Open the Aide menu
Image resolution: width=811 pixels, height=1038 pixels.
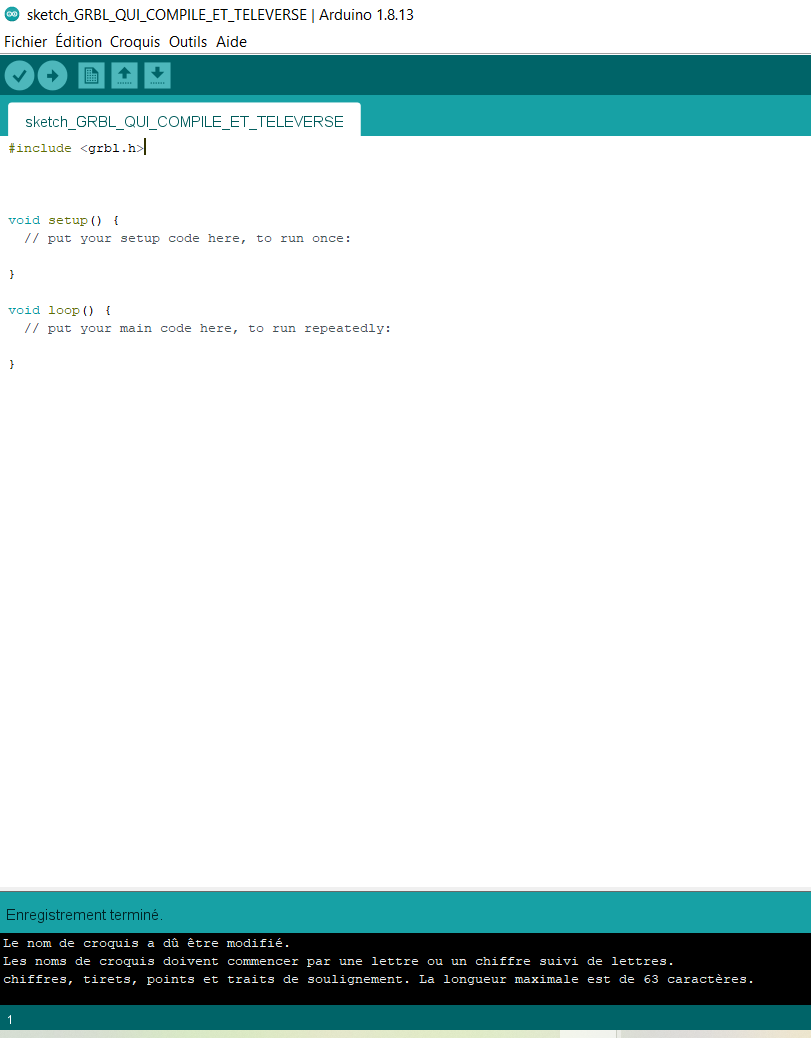(x=231, y=42)
